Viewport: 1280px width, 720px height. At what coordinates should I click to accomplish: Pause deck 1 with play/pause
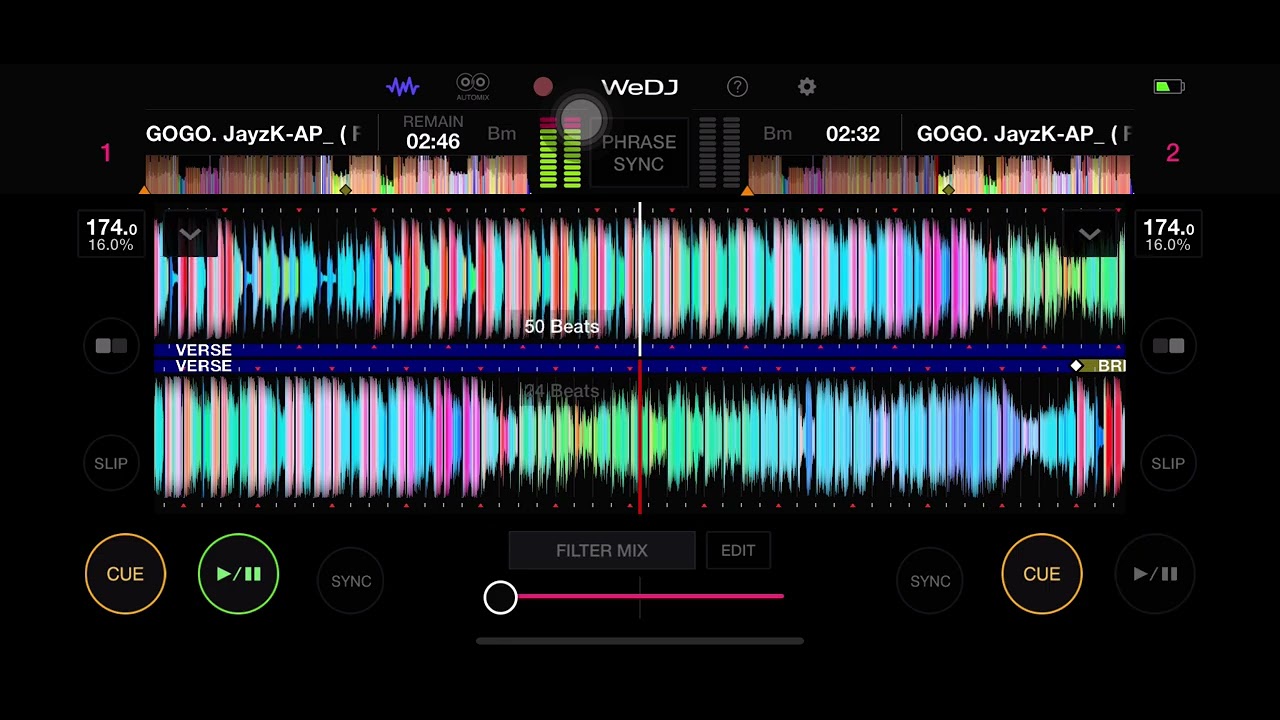coord(238,574)
